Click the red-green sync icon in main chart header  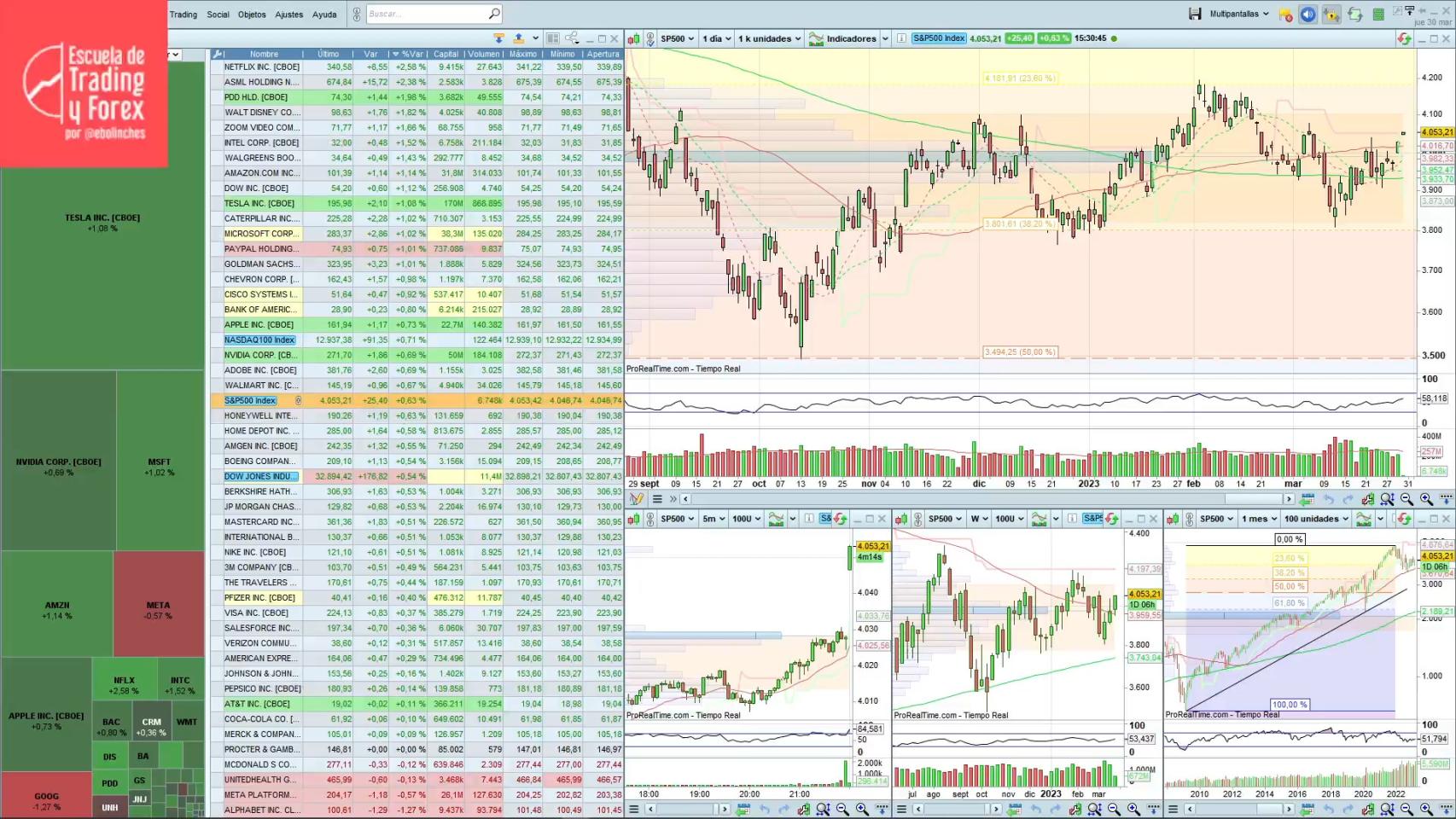coord(1404,38)
